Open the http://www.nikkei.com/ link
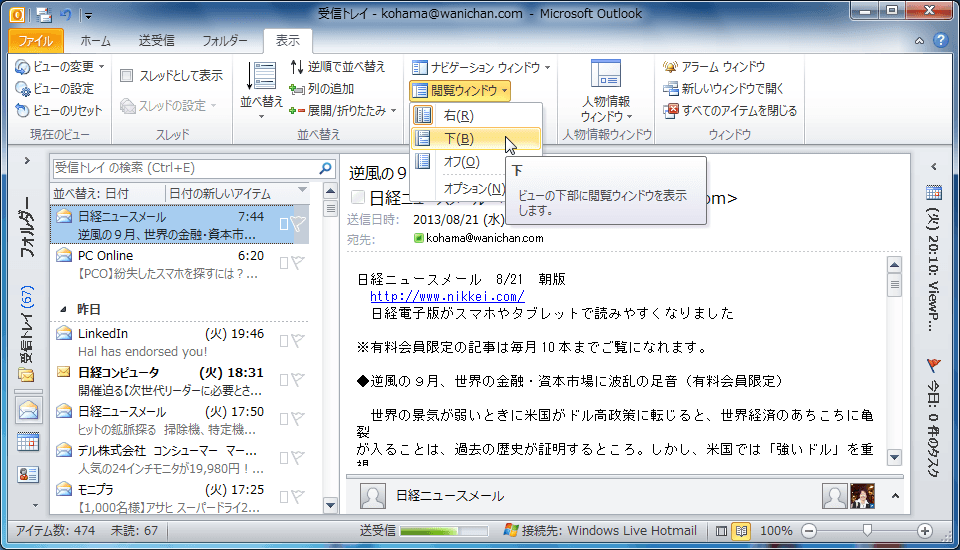 pyautogui.click(x=447, y=296)
